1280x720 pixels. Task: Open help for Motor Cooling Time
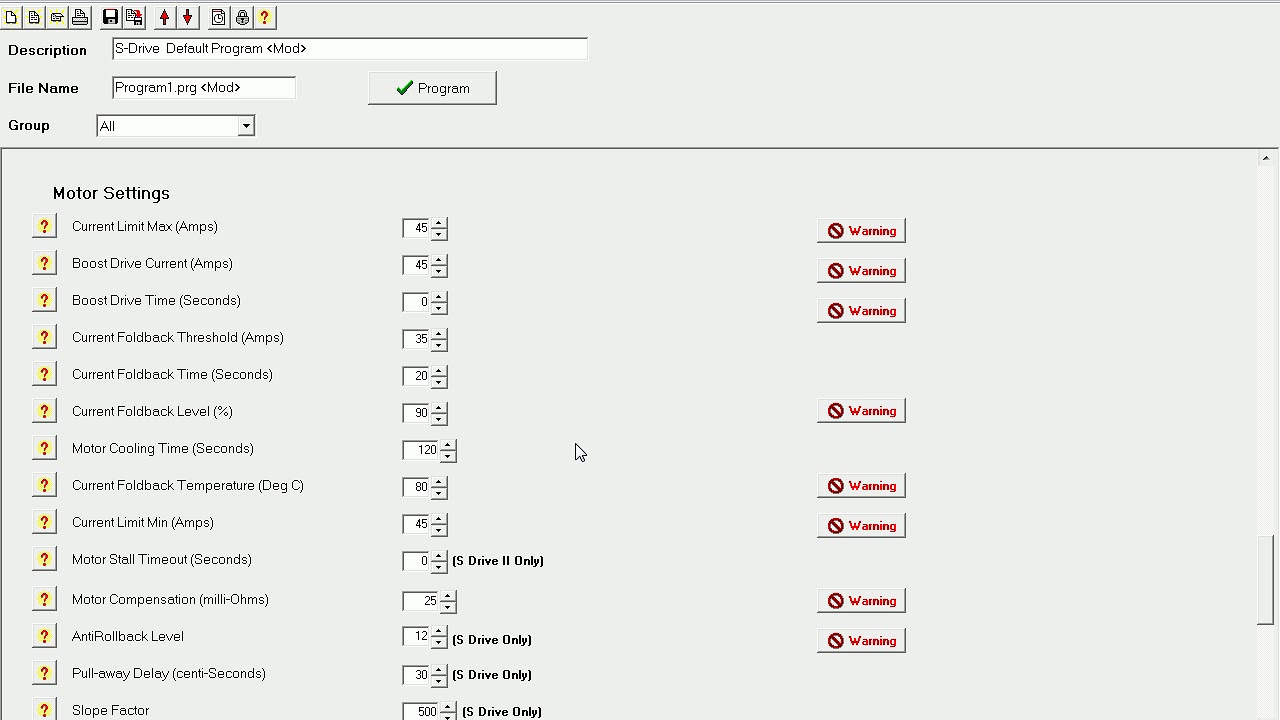(44, 449)
